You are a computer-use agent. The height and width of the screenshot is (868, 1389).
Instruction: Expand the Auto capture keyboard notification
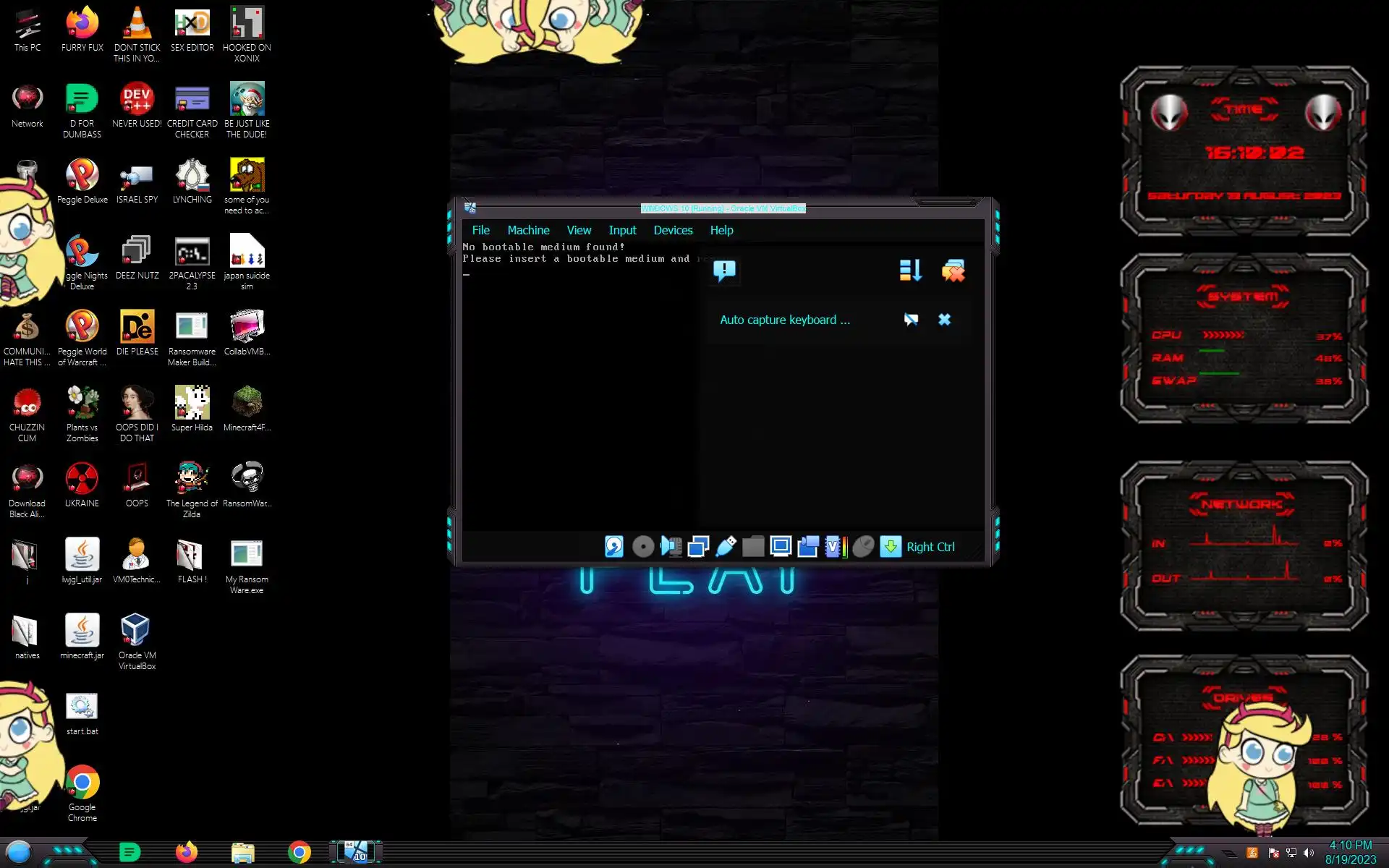pyautogui.click(x=785, y=320)
